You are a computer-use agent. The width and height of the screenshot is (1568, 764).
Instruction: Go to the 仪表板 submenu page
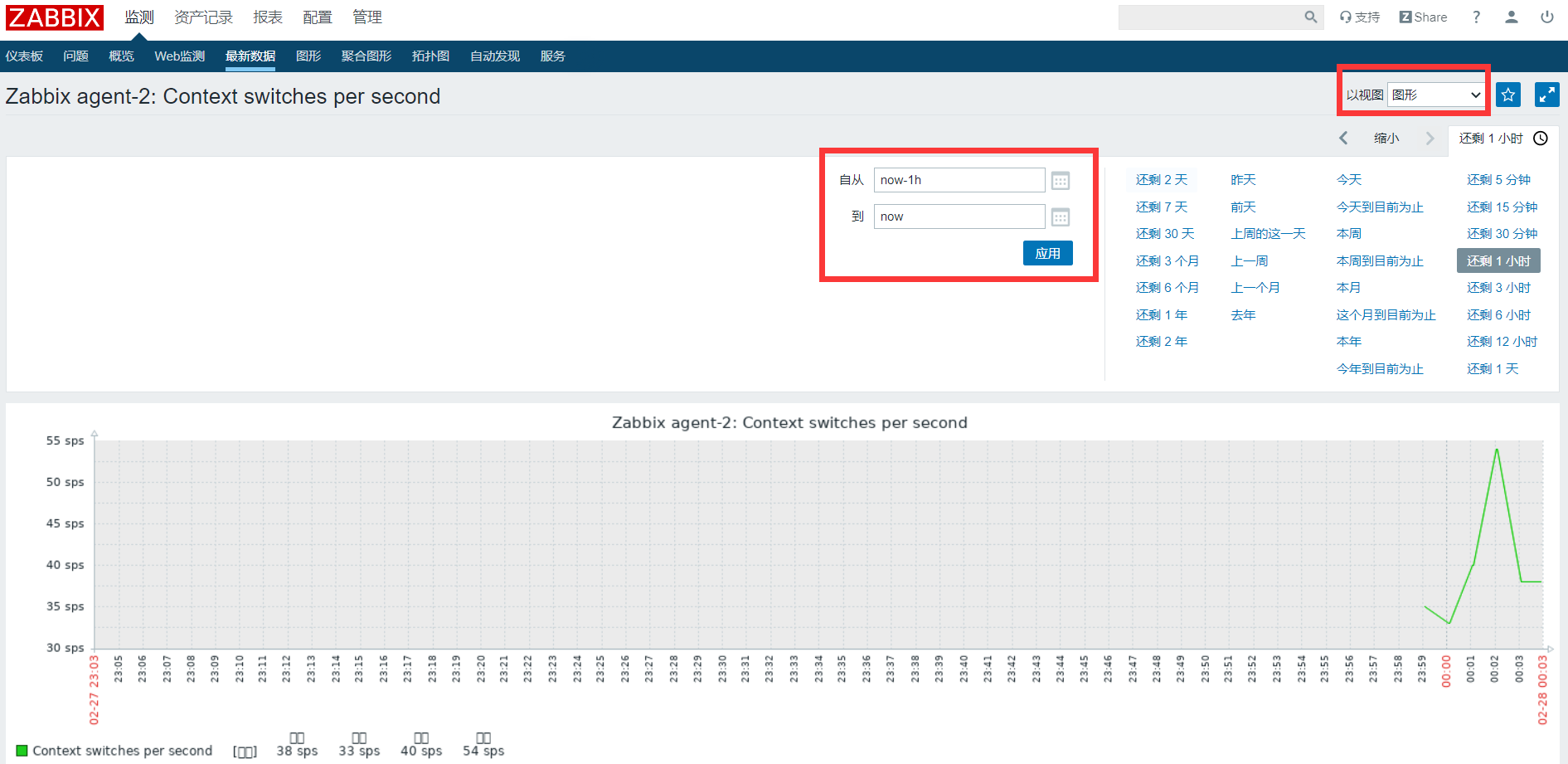(x=24, y=56)
